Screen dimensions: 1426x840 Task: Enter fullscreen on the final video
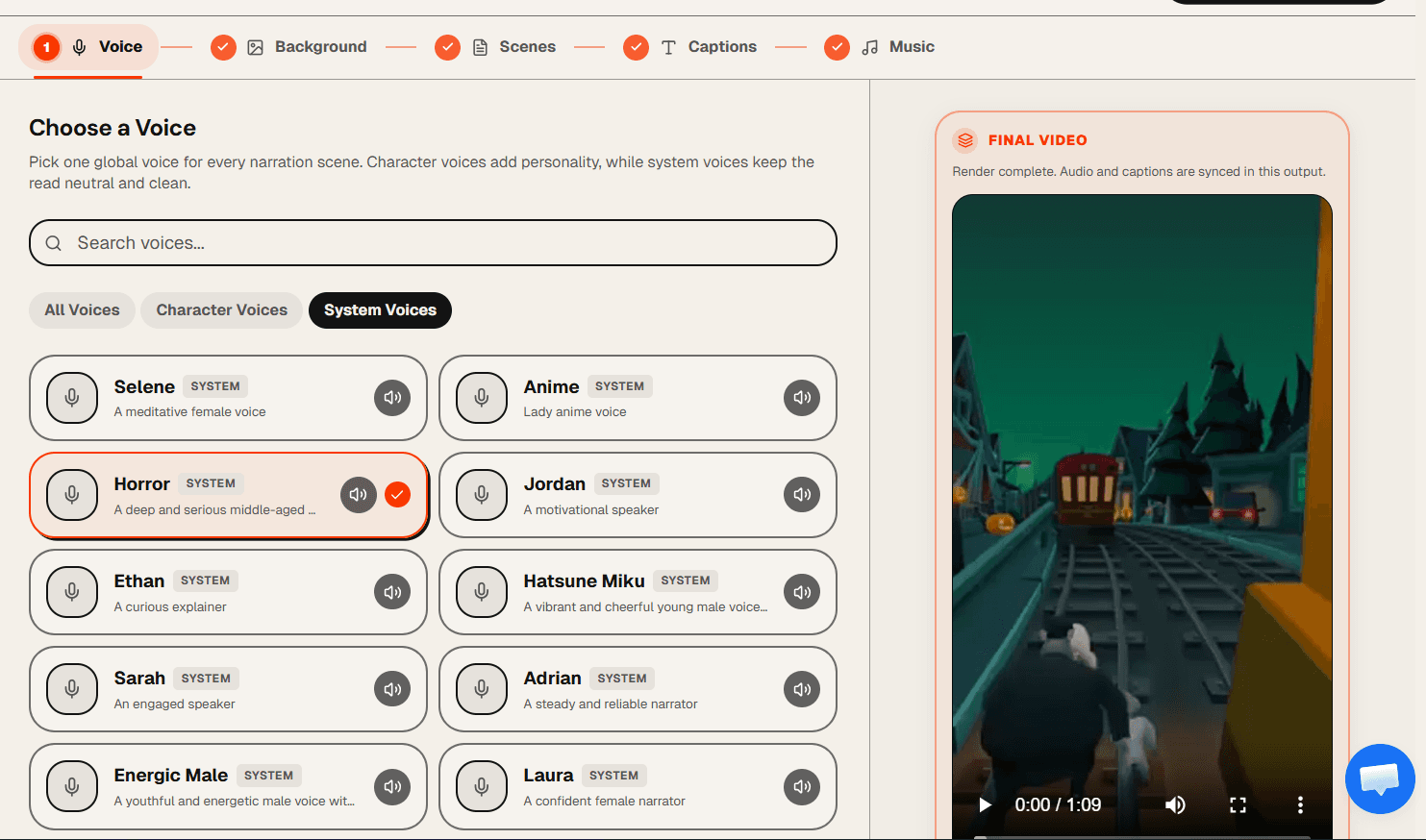[x=1238, y=804]
